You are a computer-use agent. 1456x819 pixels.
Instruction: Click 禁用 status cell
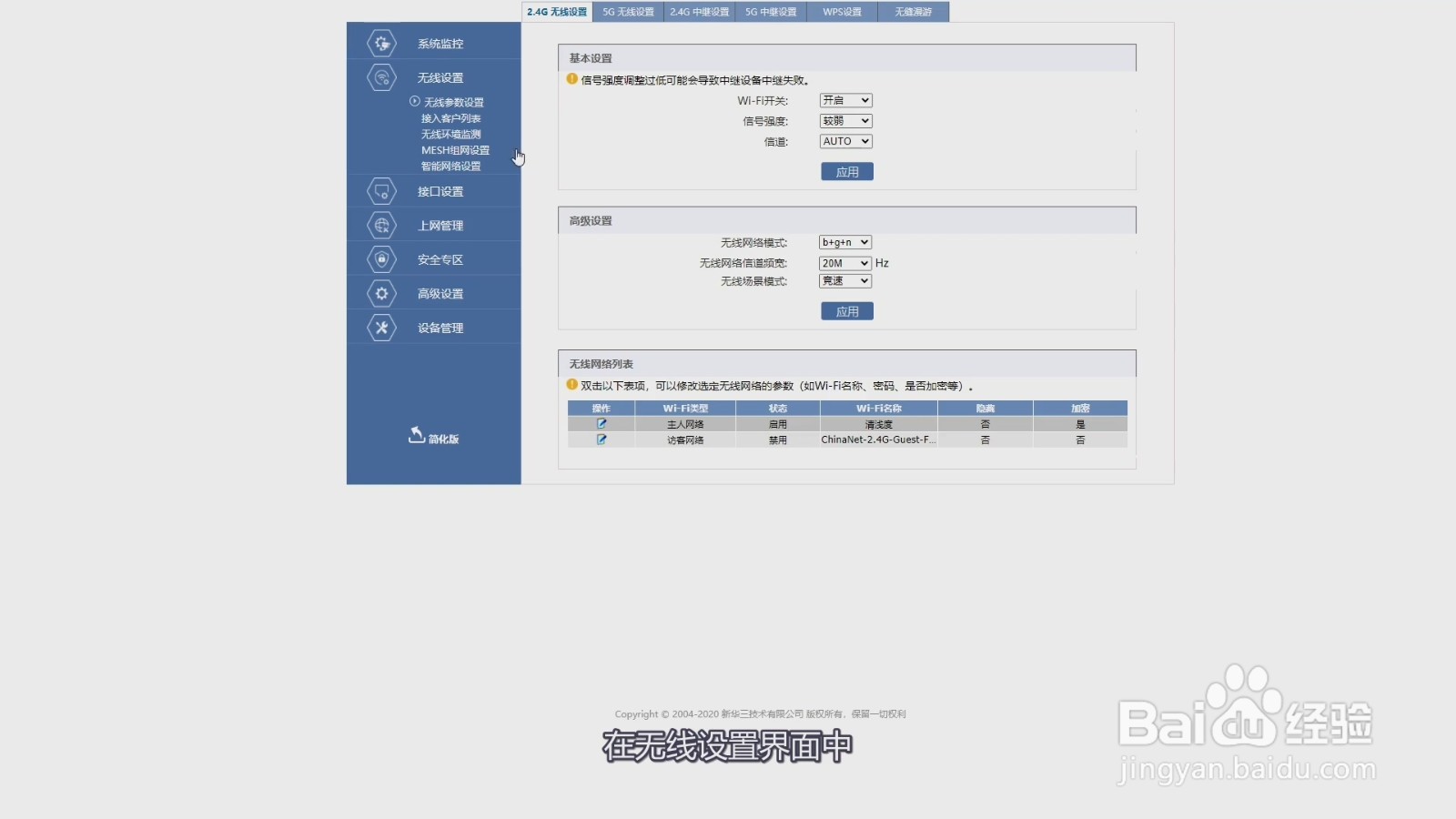pos(778,440)
